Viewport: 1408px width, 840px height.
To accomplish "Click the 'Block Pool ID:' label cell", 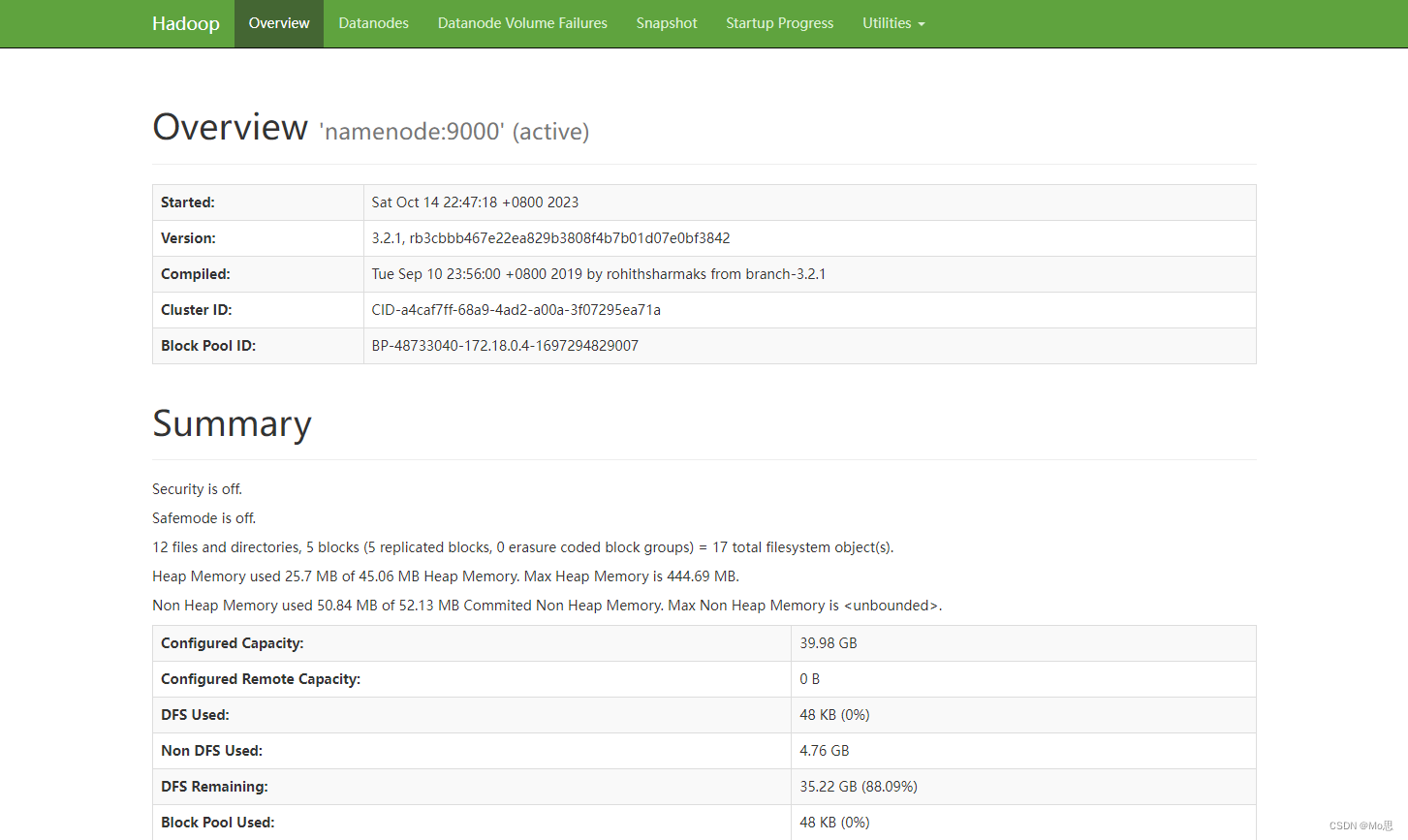I will point(258,346).
